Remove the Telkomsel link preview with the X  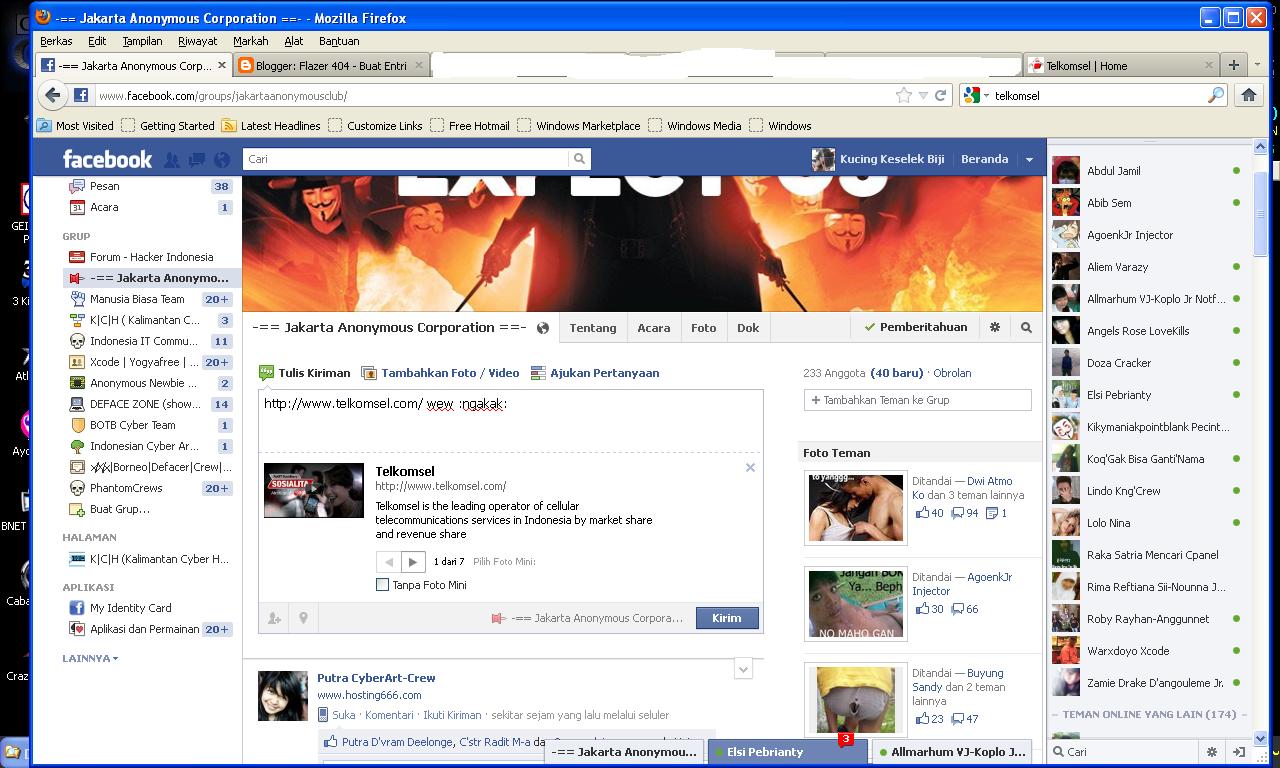pos(750,467)
